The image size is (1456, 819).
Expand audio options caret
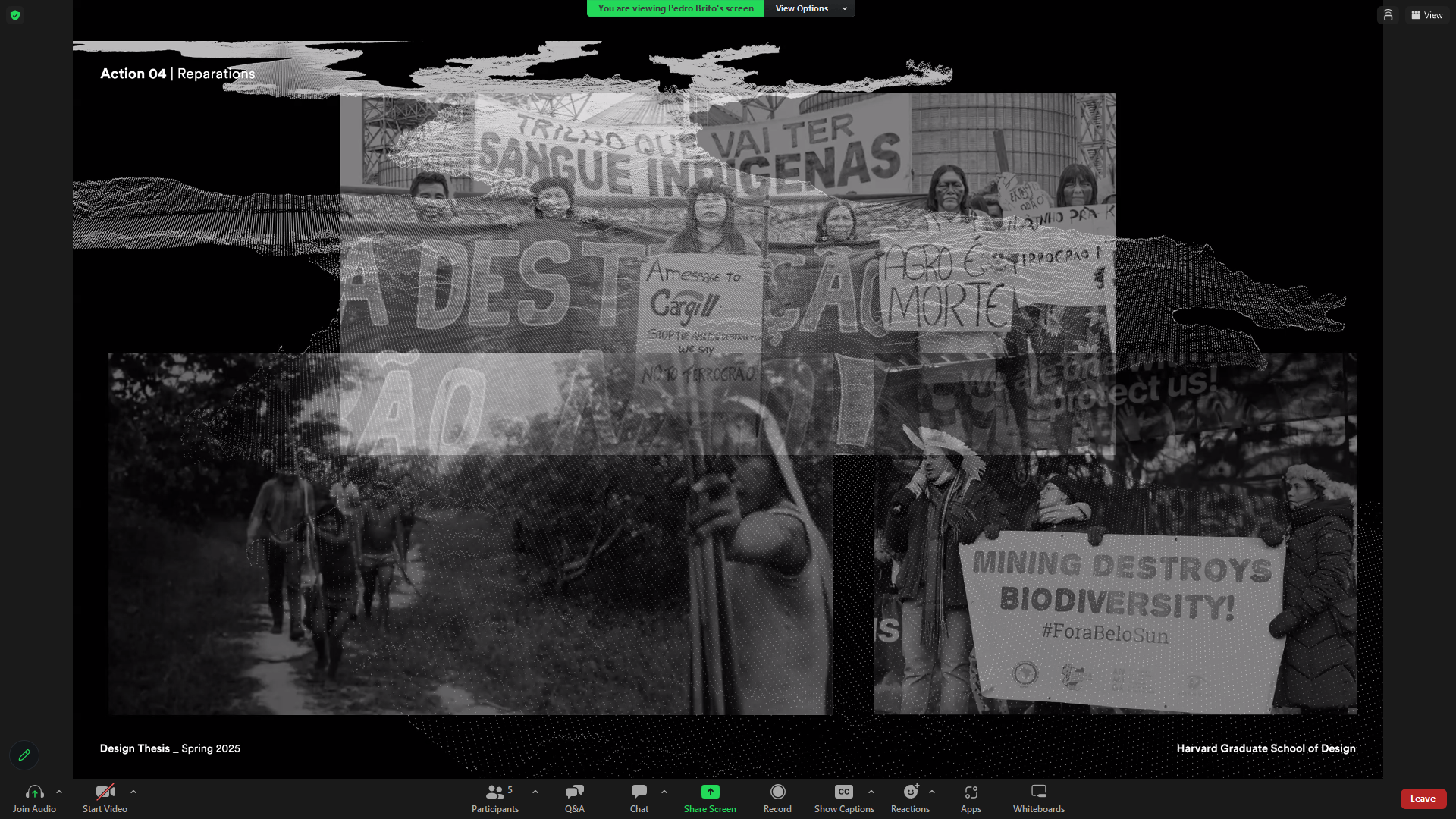(x=59, y=792)
